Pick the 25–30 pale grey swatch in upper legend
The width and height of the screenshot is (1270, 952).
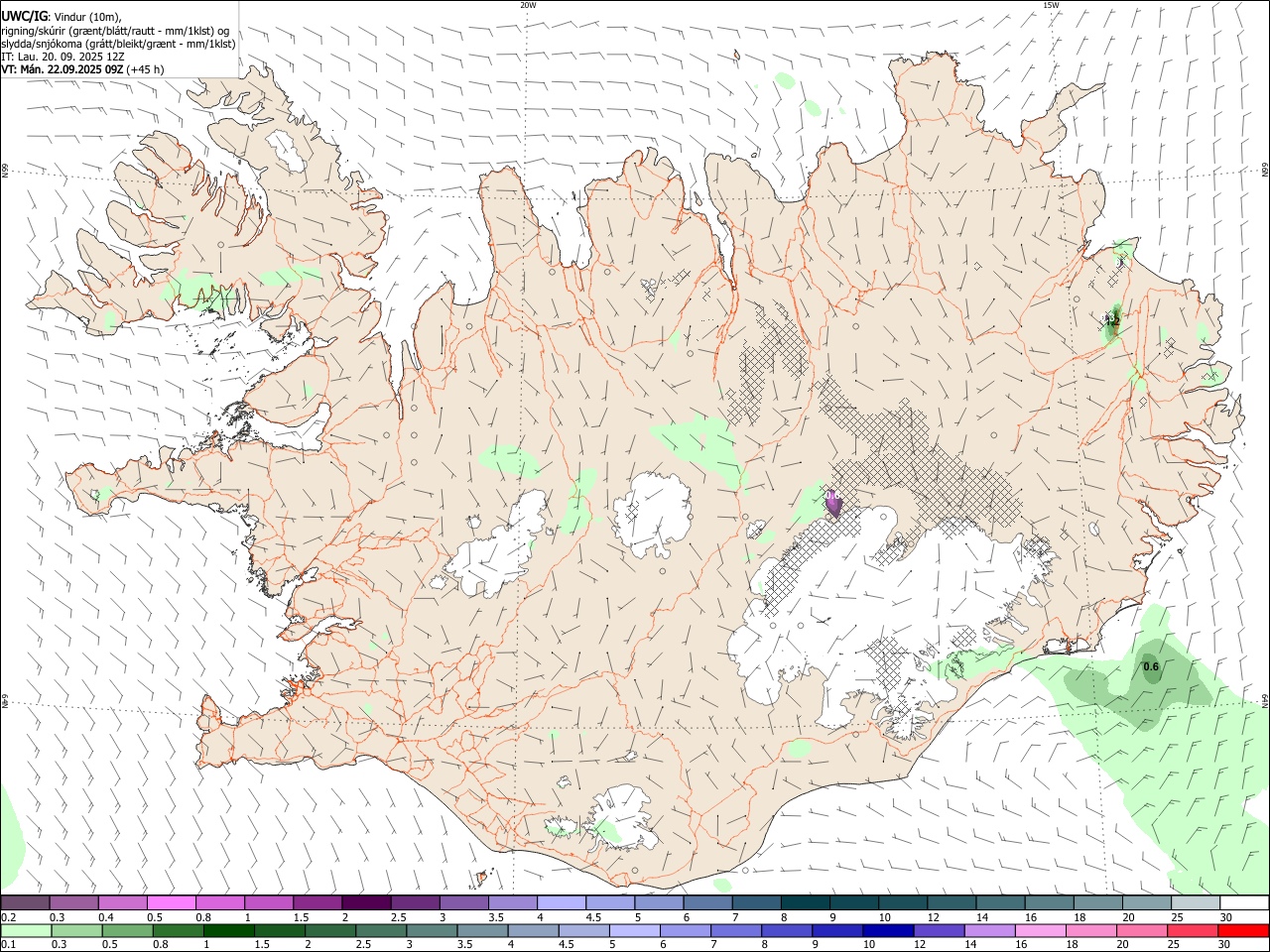pos(1195,902)
